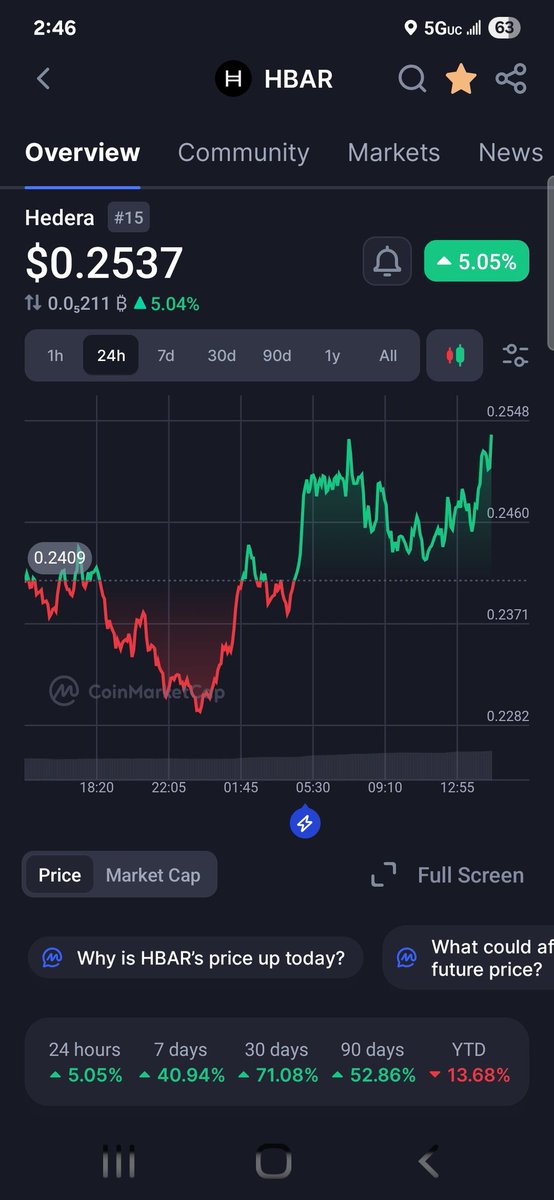Select the 1y chart range
The width and height of the screenshot is (554, 1200).
pos(332,355)
